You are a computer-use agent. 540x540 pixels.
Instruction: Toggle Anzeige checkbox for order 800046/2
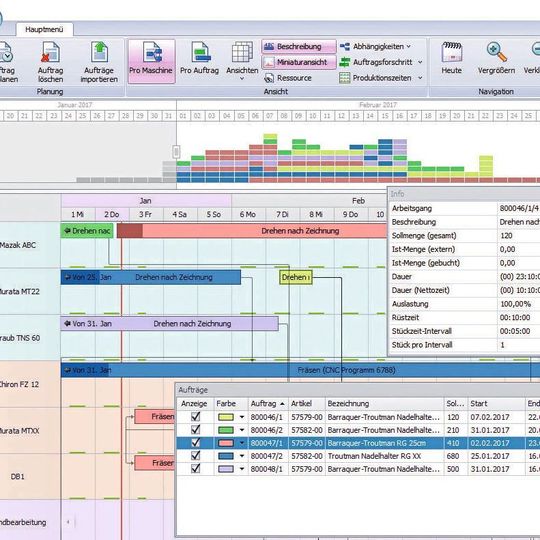[x=196, y=430]
